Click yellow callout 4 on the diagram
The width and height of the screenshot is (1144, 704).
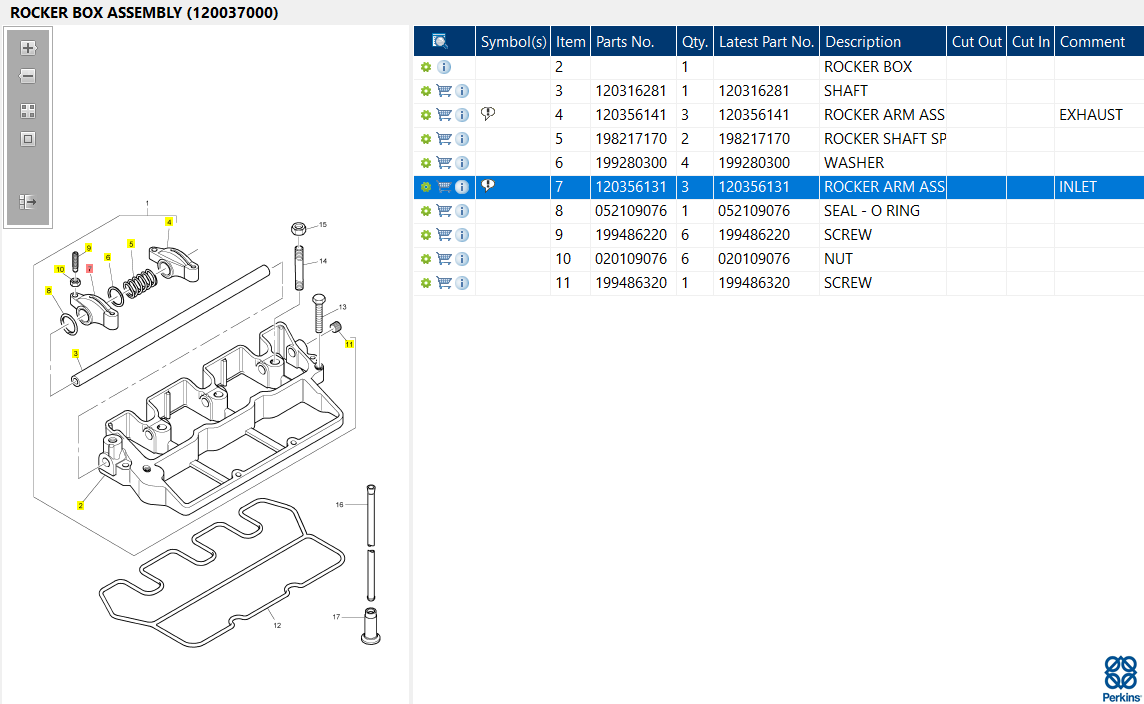(170, 221)
